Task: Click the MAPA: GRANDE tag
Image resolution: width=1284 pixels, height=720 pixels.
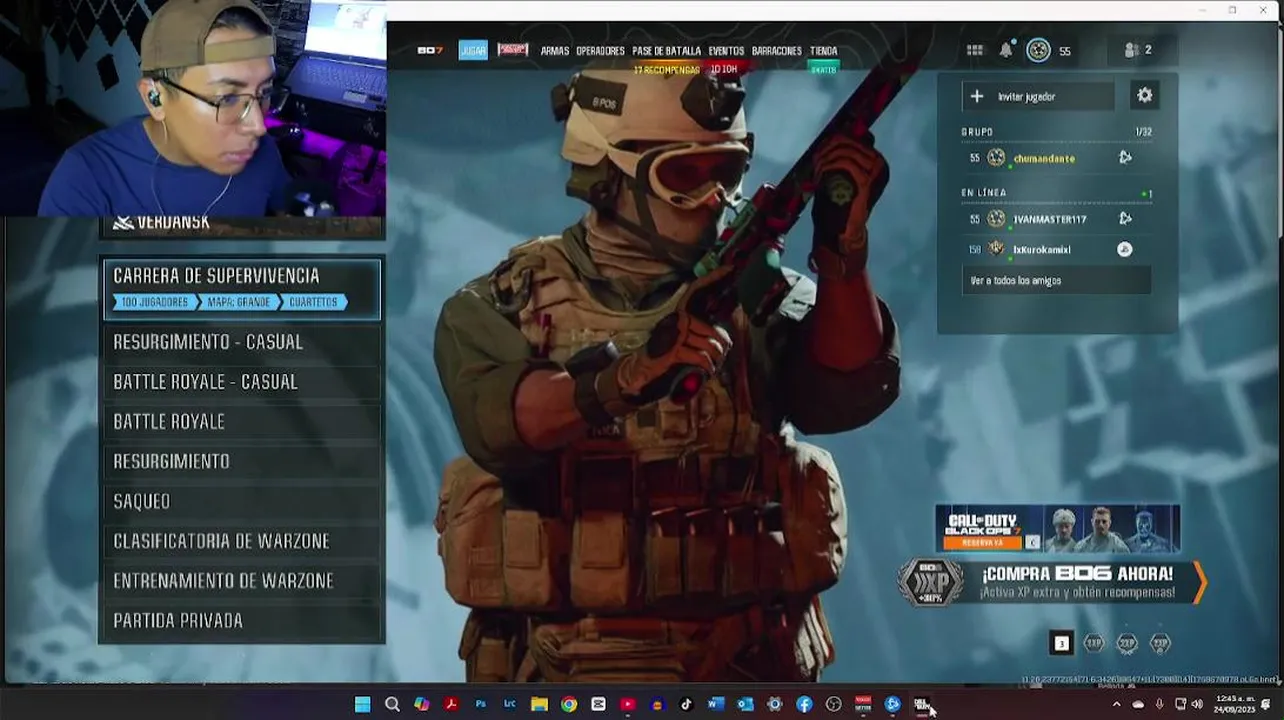Action: click(238, 302)
